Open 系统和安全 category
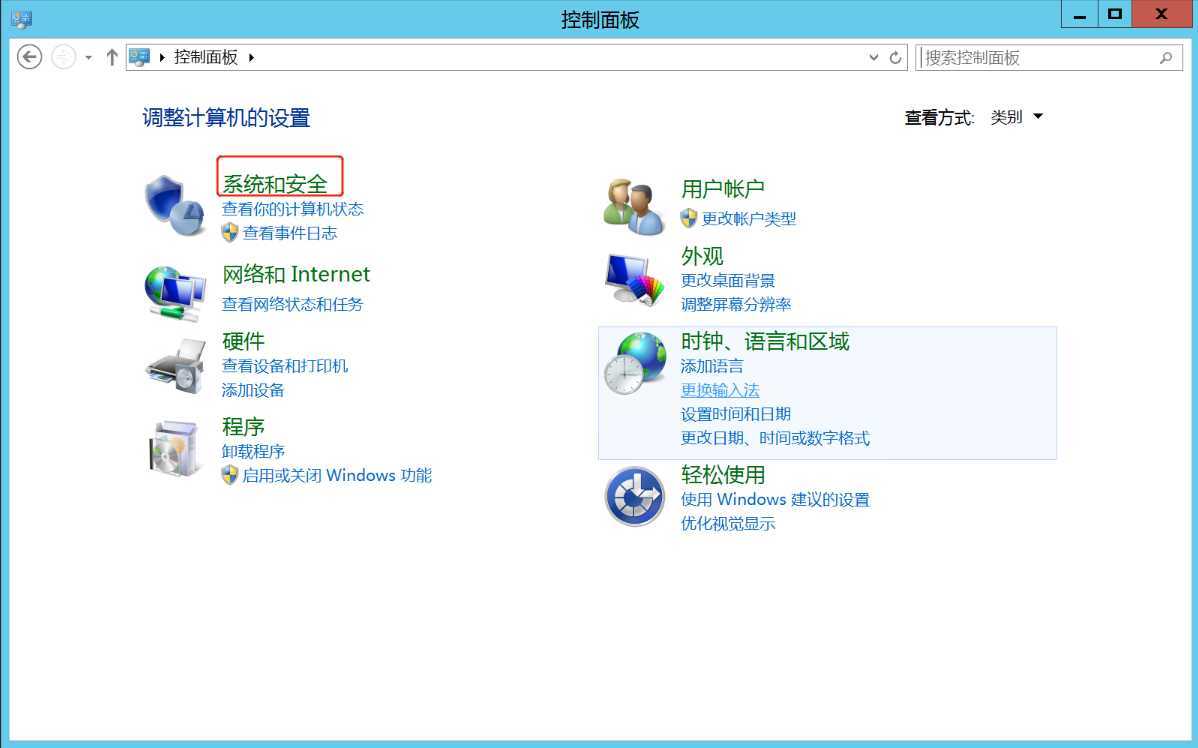 click(x=275, y=184)
